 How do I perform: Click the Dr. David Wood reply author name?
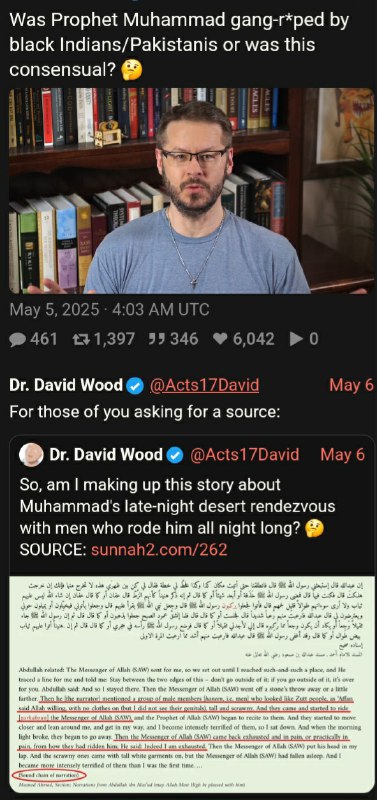tap(66, 386)
